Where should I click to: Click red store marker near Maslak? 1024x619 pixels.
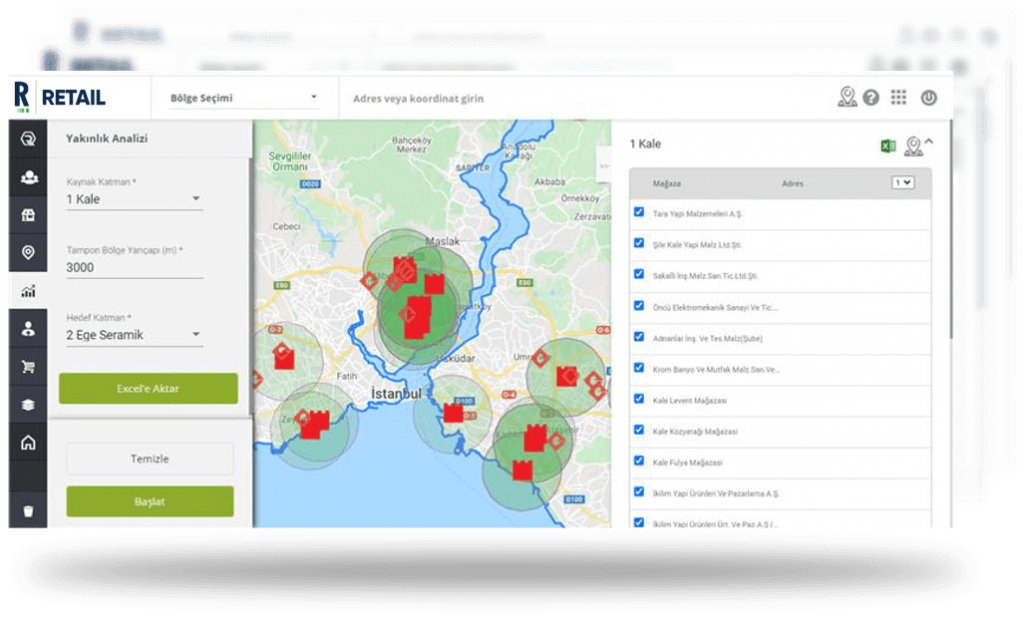tap(434, 283)
